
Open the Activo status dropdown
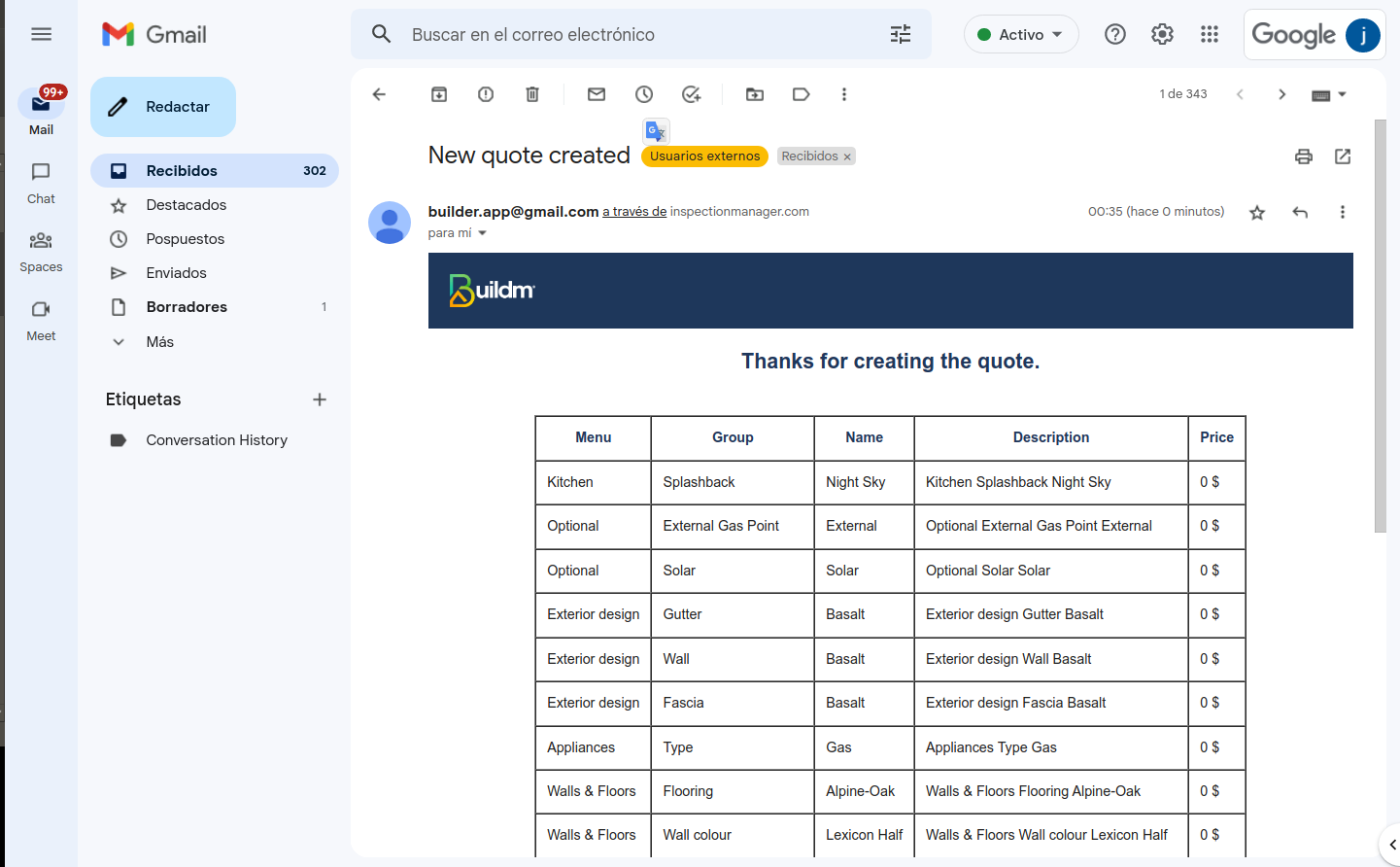click(1021, 35)
